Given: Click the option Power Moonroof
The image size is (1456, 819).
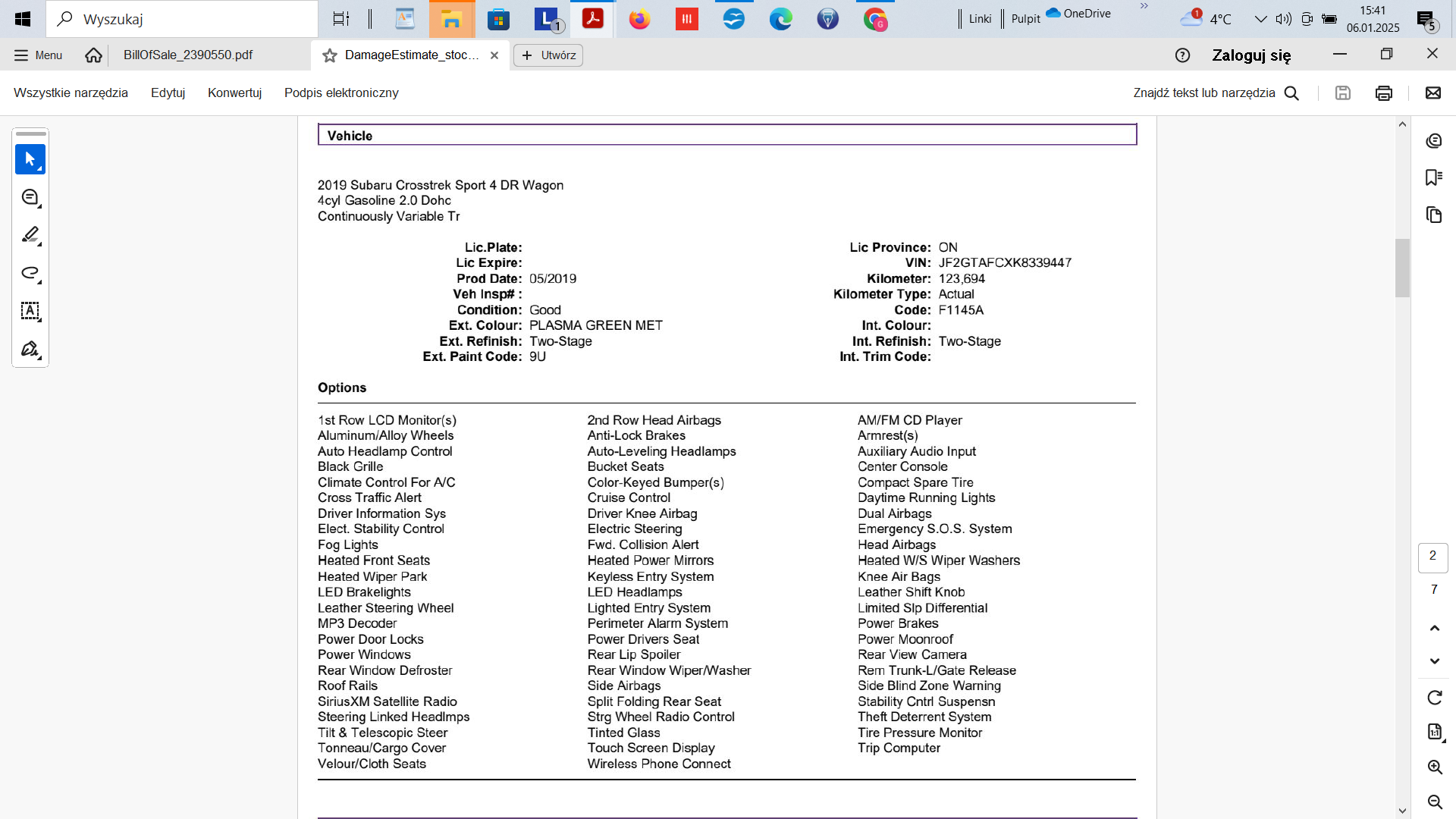Looking at the screenshot, I should [905, 639].
